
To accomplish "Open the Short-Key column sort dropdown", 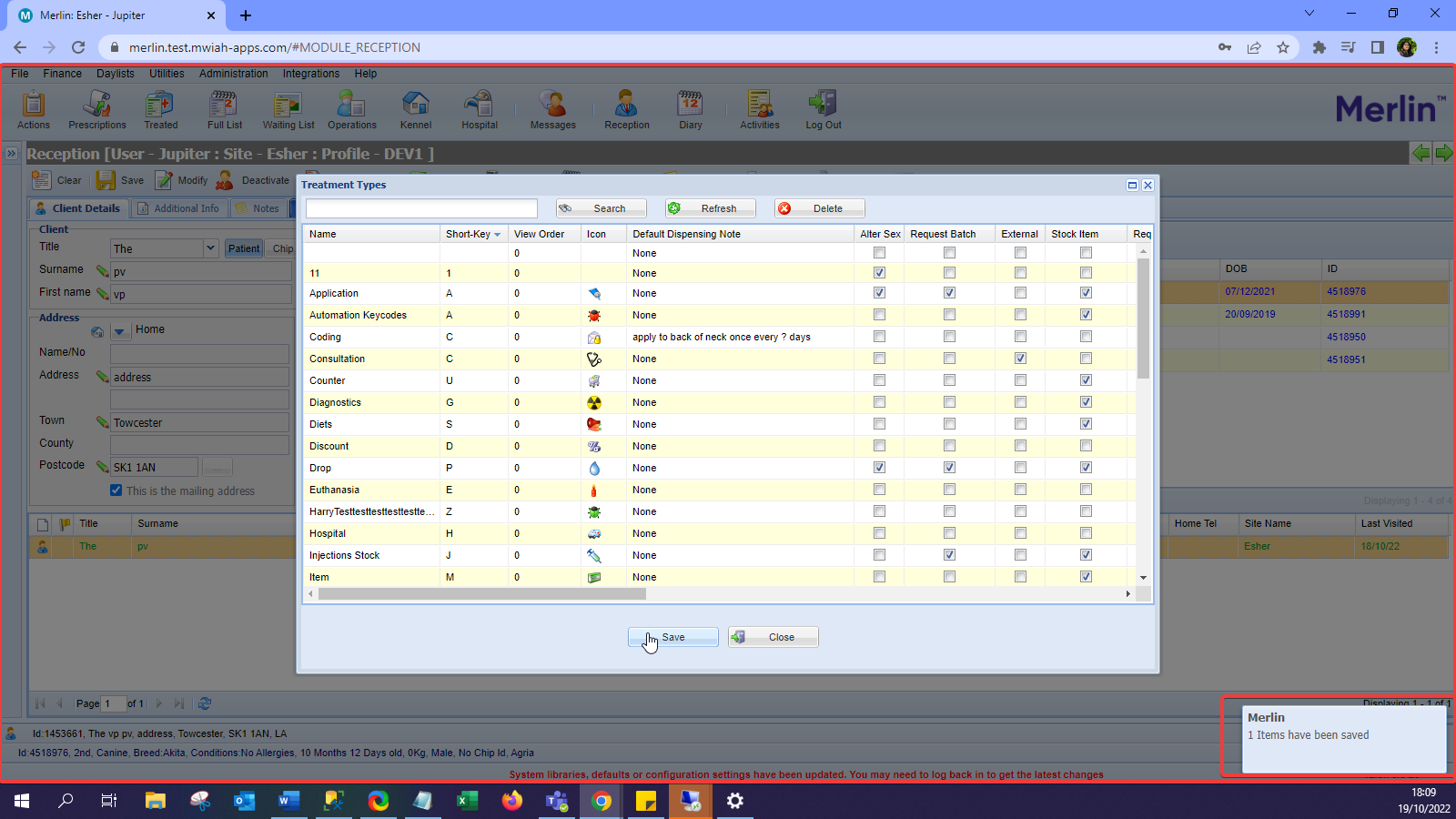I will point(497,235).
